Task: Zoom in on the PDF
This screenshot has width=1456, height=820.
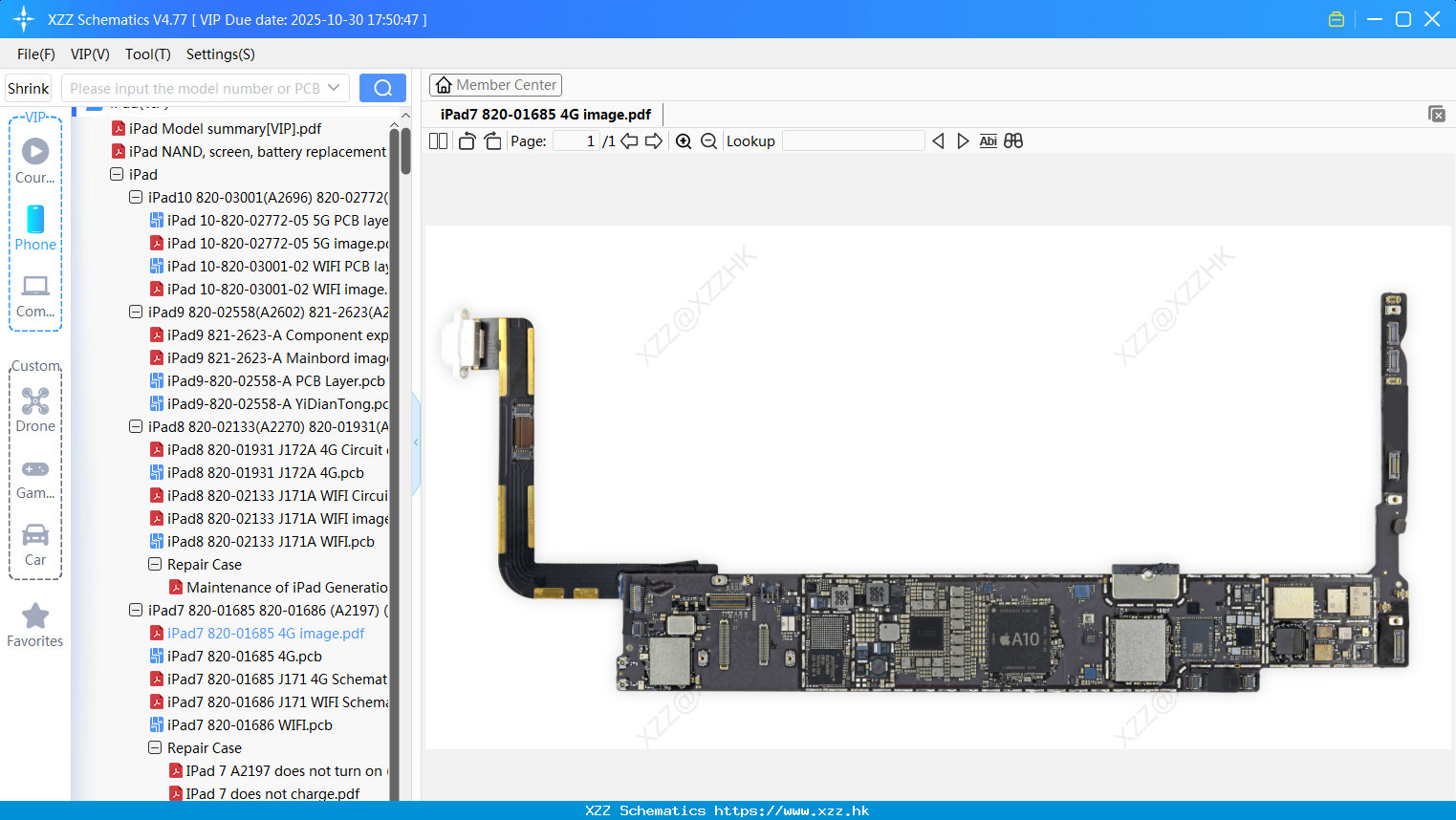Action: pyautogui.click(x=684, y=141)
